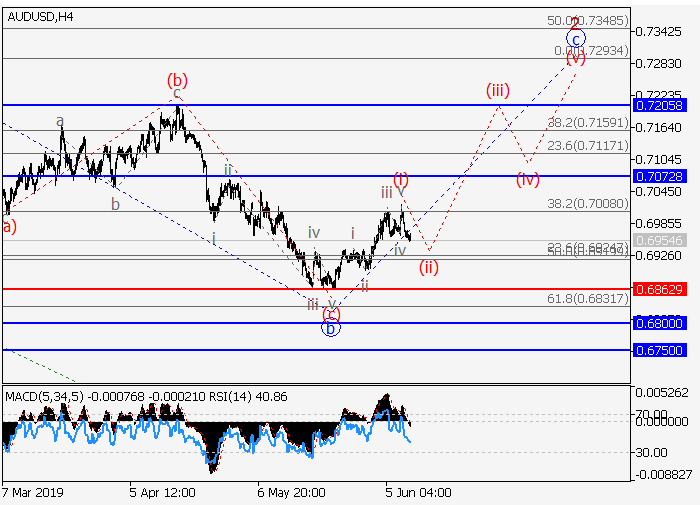The image size is (700, 505).
Task: Select the 6 May 20:00 date label
Action: [291, 493]
